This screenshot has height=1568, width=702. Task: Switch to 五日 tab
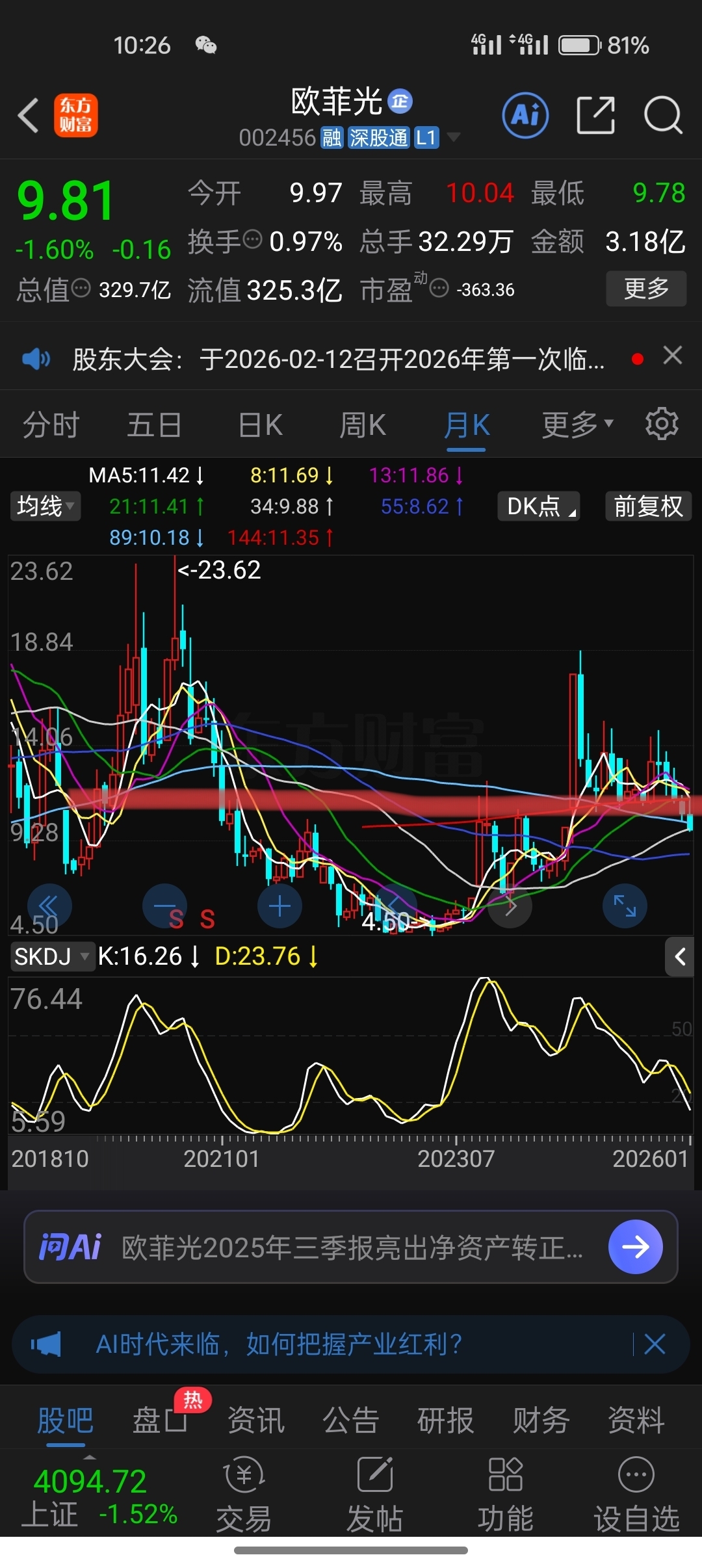[154, 425]
